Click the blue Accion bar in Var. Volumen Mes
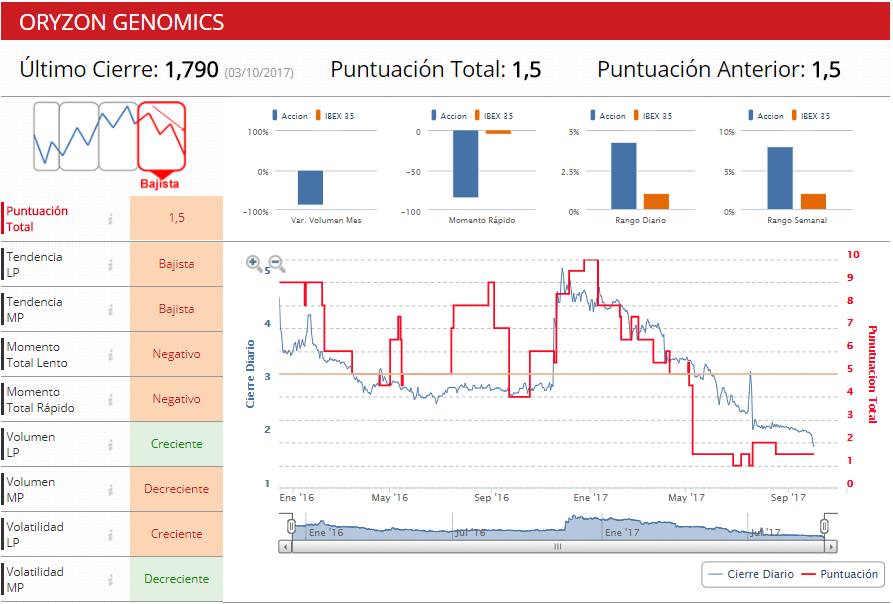 click(310, 187)
